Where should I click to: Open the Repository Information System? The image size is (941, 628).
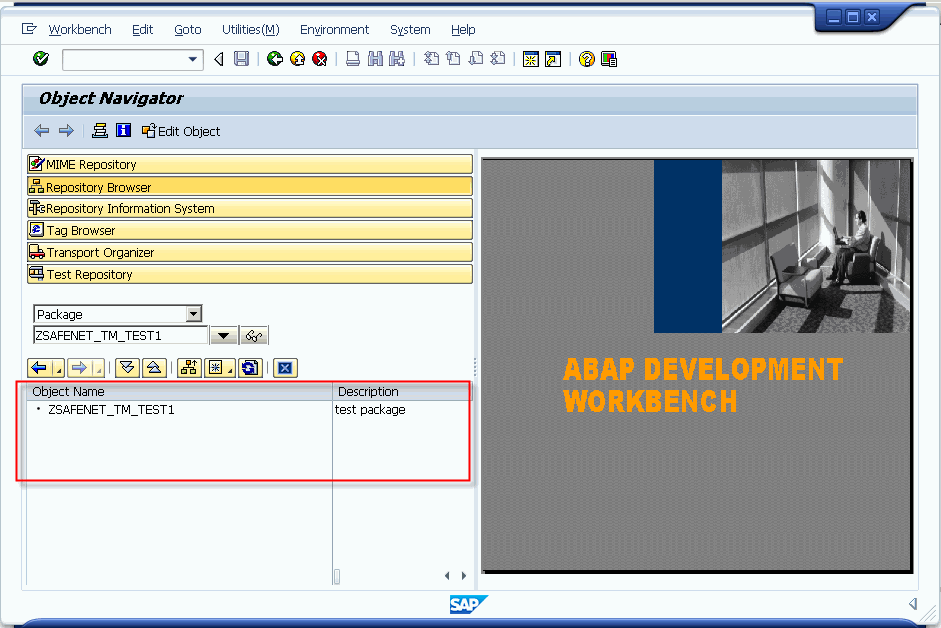[250, 208]
